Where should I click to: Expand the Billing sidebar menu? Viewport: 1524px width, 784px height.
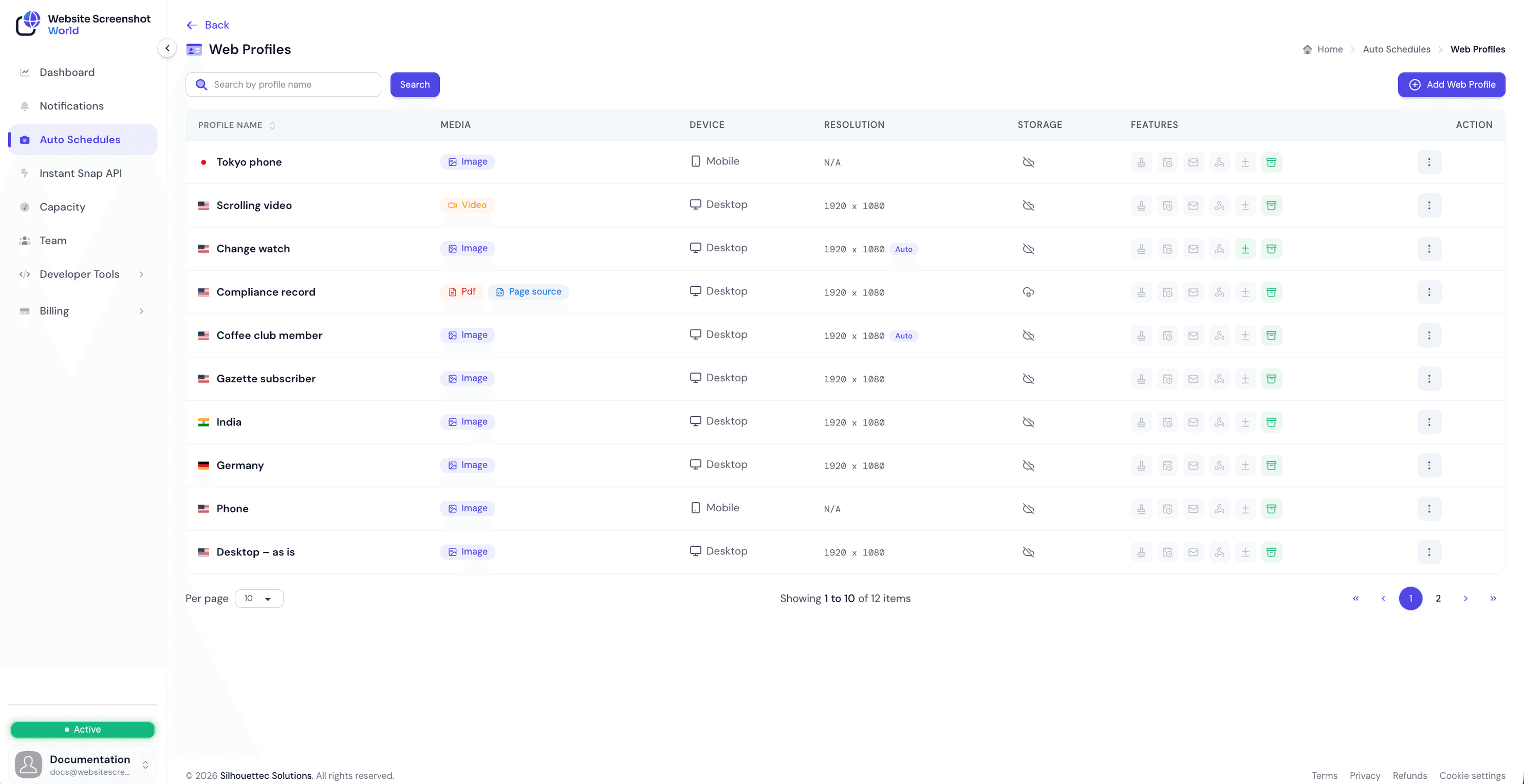pyautogui.click(x=83, y=311)
